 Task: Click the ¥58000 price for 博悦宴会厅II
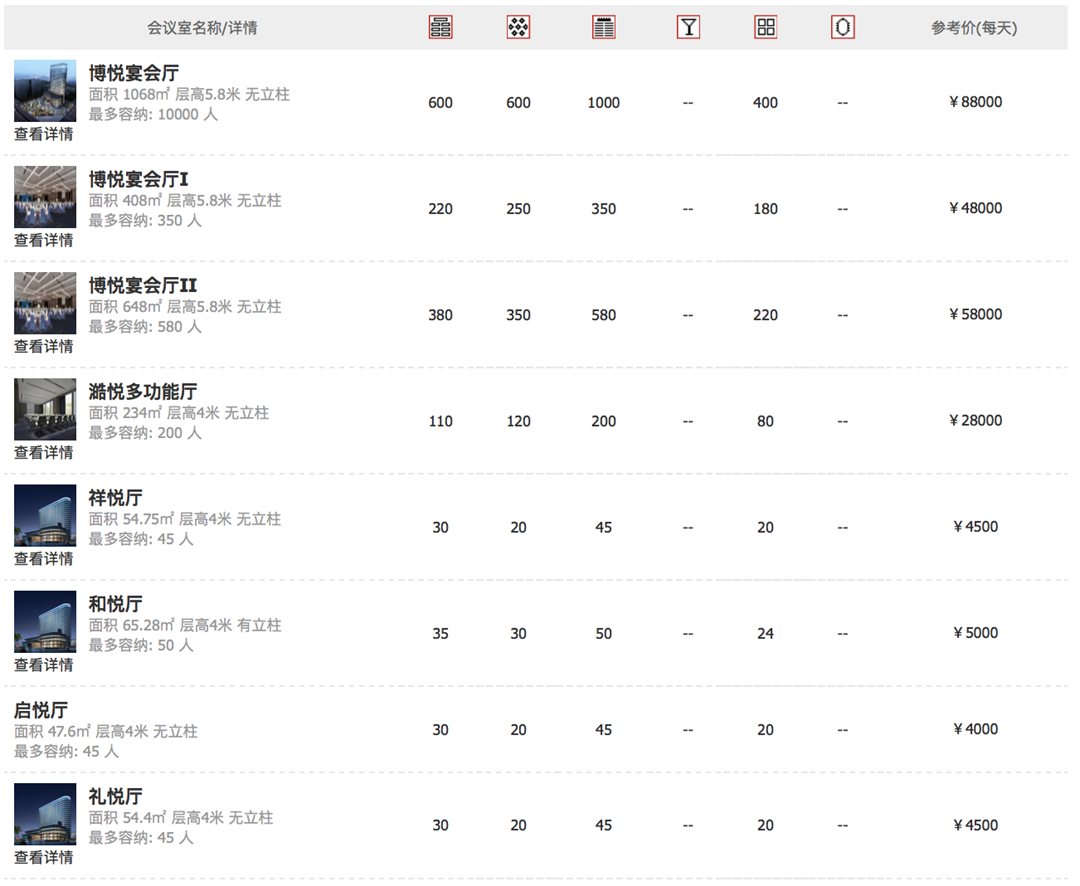click(x=975, y=314)
